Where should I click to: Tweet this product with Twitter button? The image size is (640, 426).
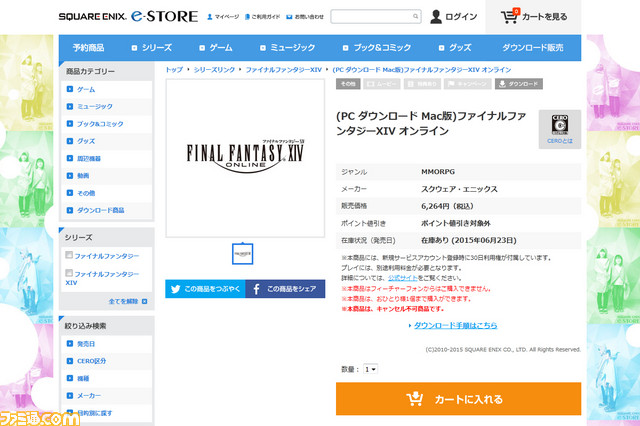(205, 289)
